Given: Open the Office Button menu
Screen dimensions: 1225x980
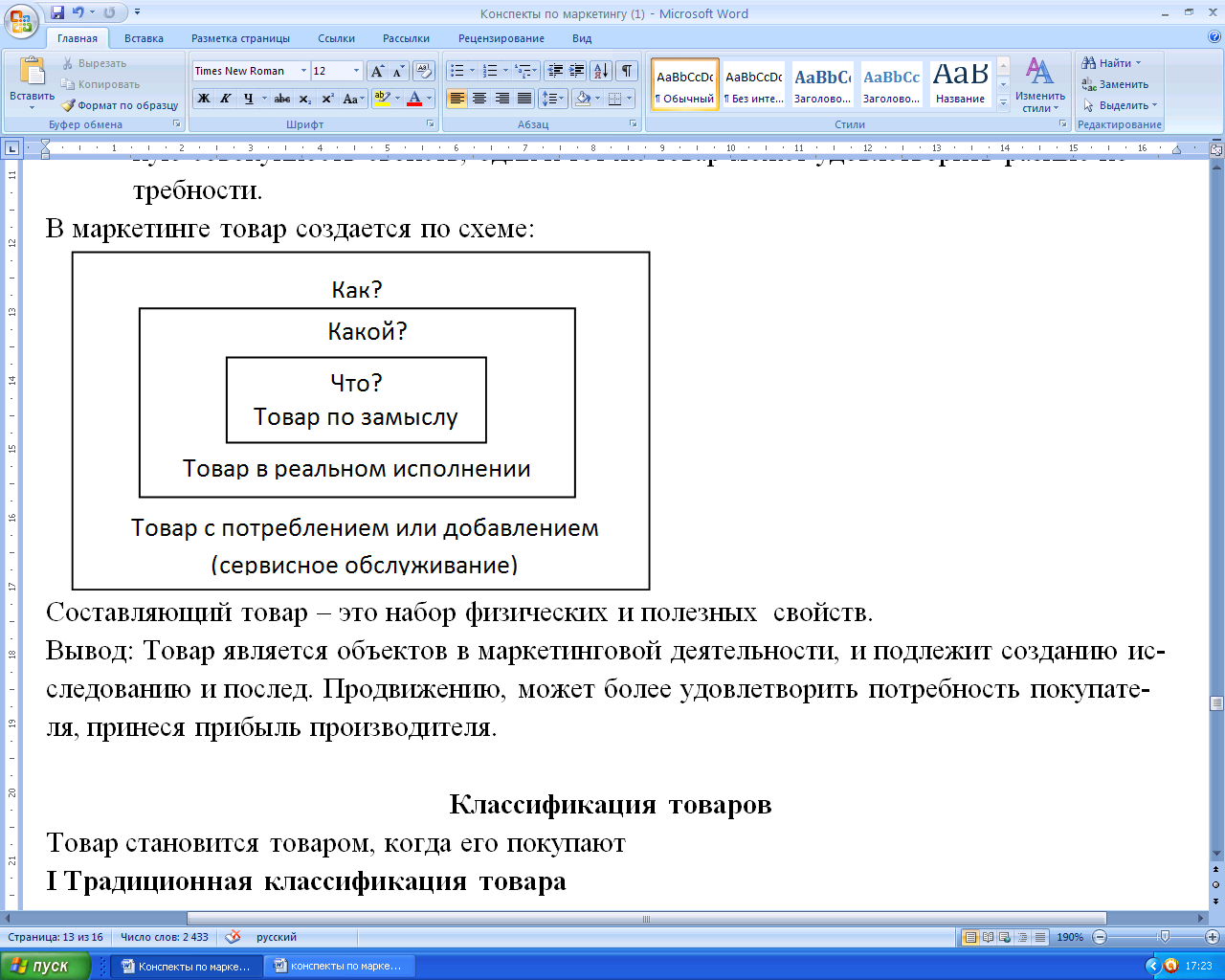Looking at the screenshot, I should pyautogui.click(x=21, y=20).
